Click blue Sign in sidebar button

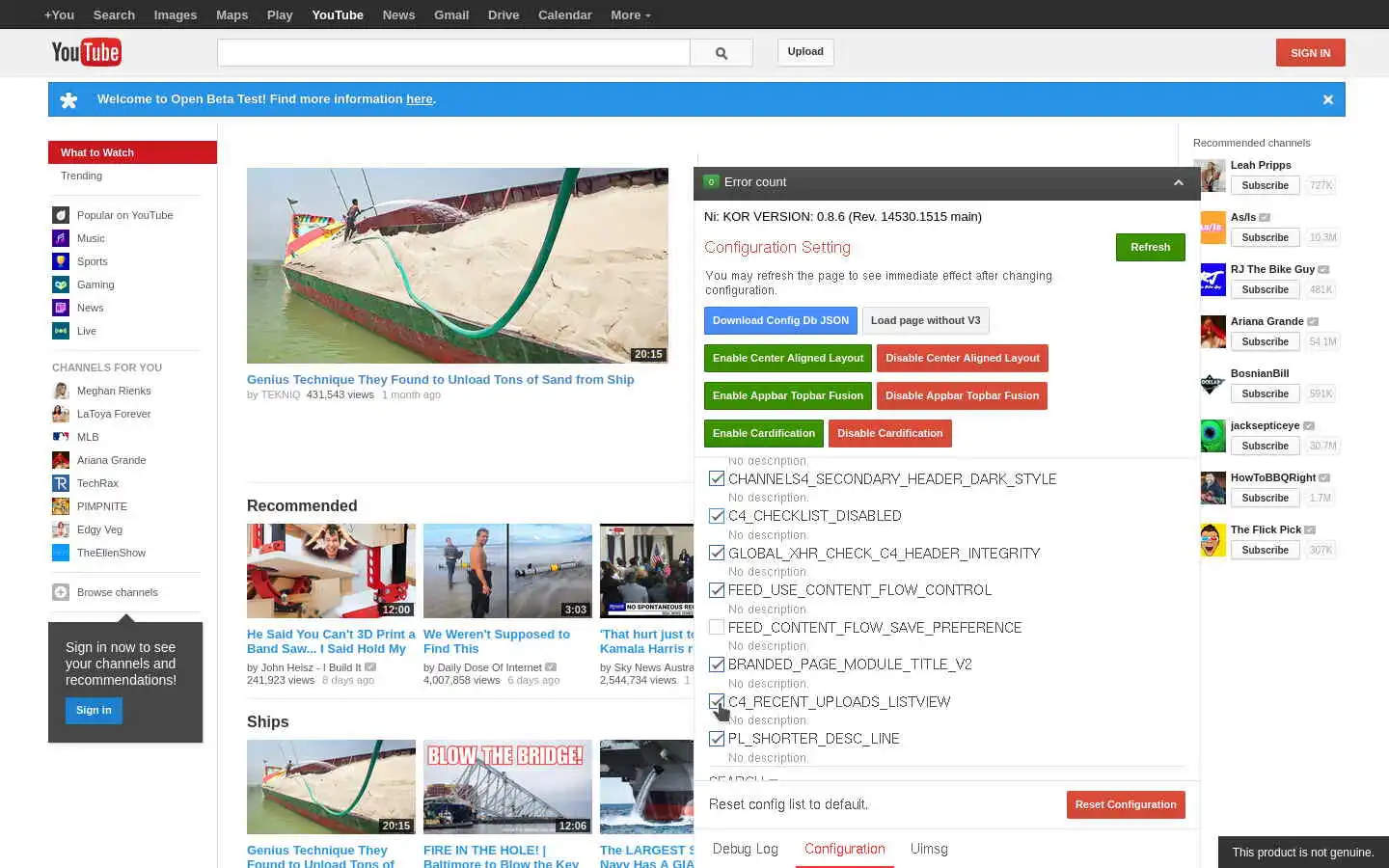click(94, 710)
